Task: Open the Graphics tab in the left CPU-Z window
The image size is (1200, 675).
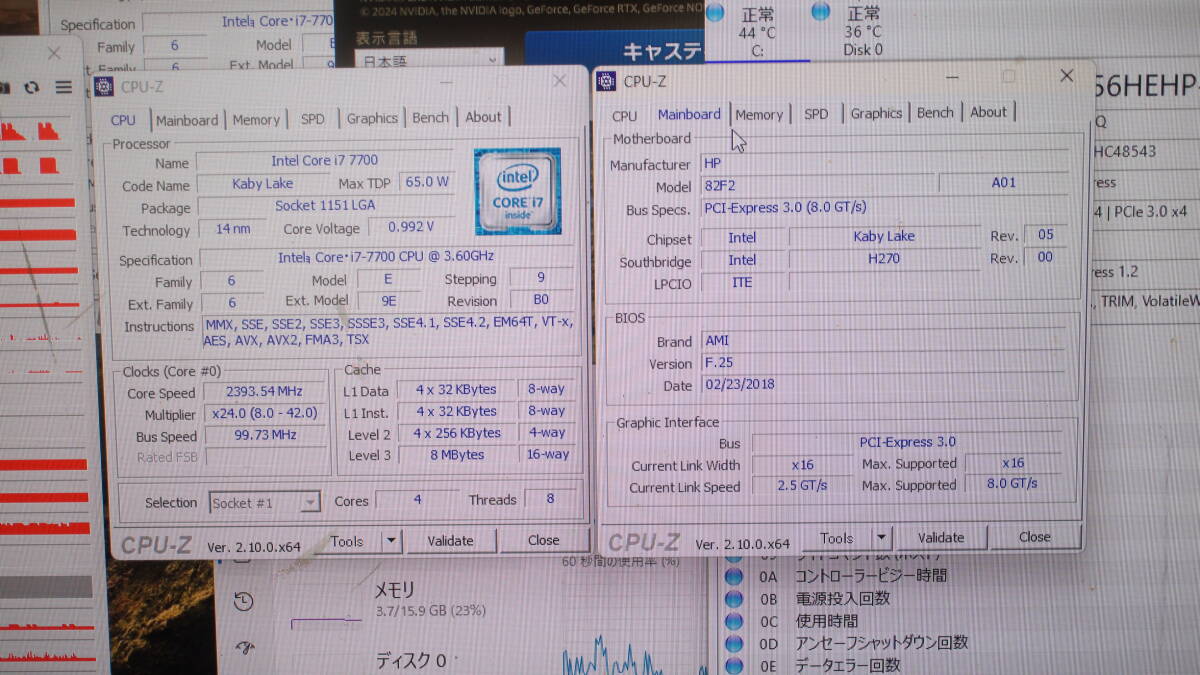Action: click(372, 118)
